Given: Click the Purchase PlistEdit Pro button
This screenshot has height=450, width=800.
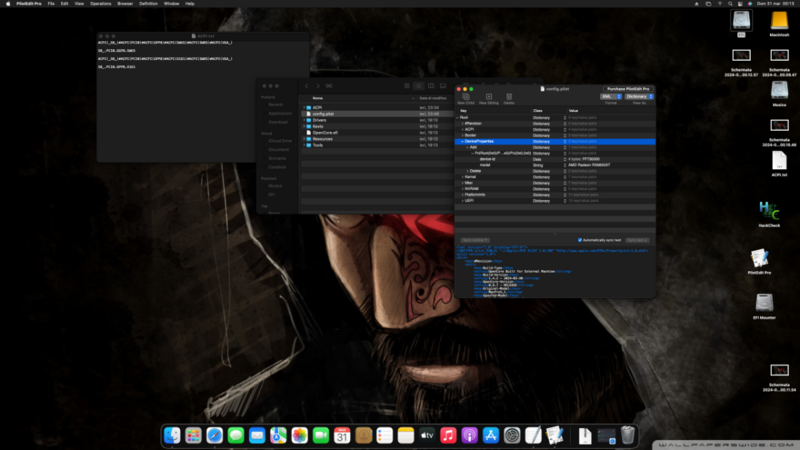Looking at the screenshot, I should pos(629,88).
